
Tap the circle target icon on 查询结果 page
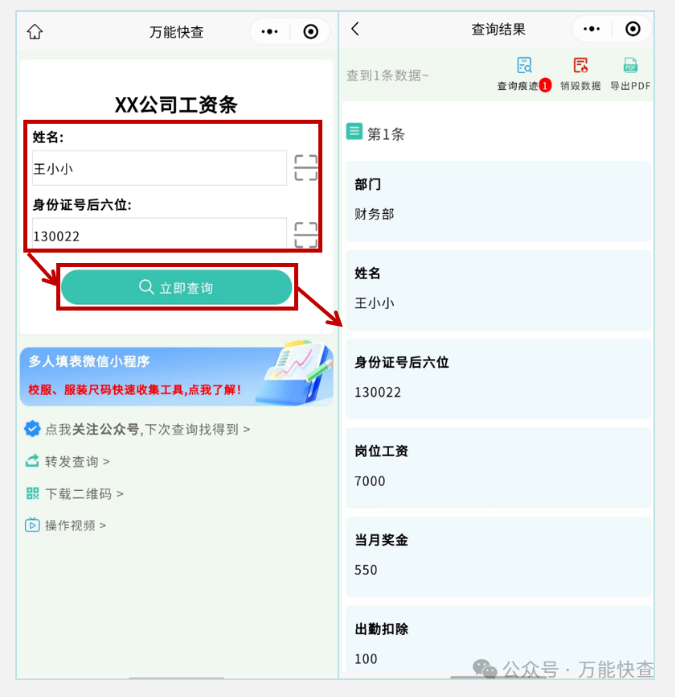pyautogui.click(x=632, y=29)
